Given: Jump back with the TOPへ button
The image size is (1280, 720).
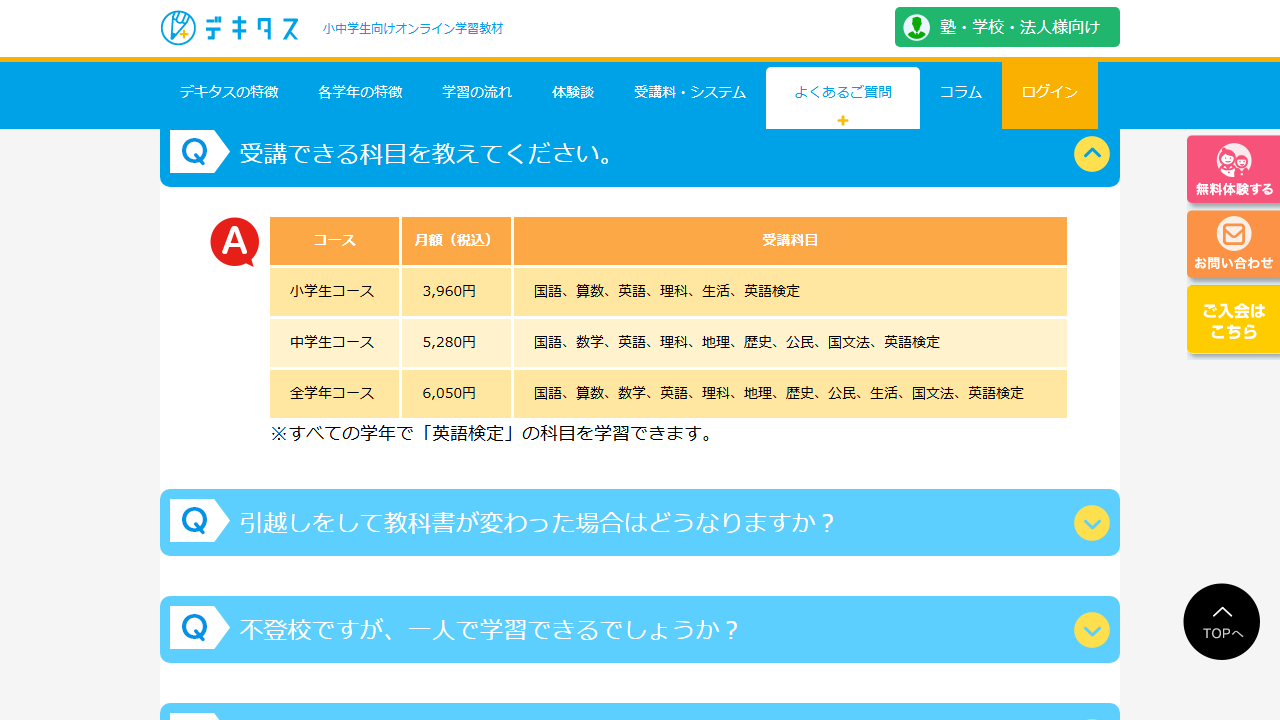Looking at the screenshot, I should coord(1222,622).
